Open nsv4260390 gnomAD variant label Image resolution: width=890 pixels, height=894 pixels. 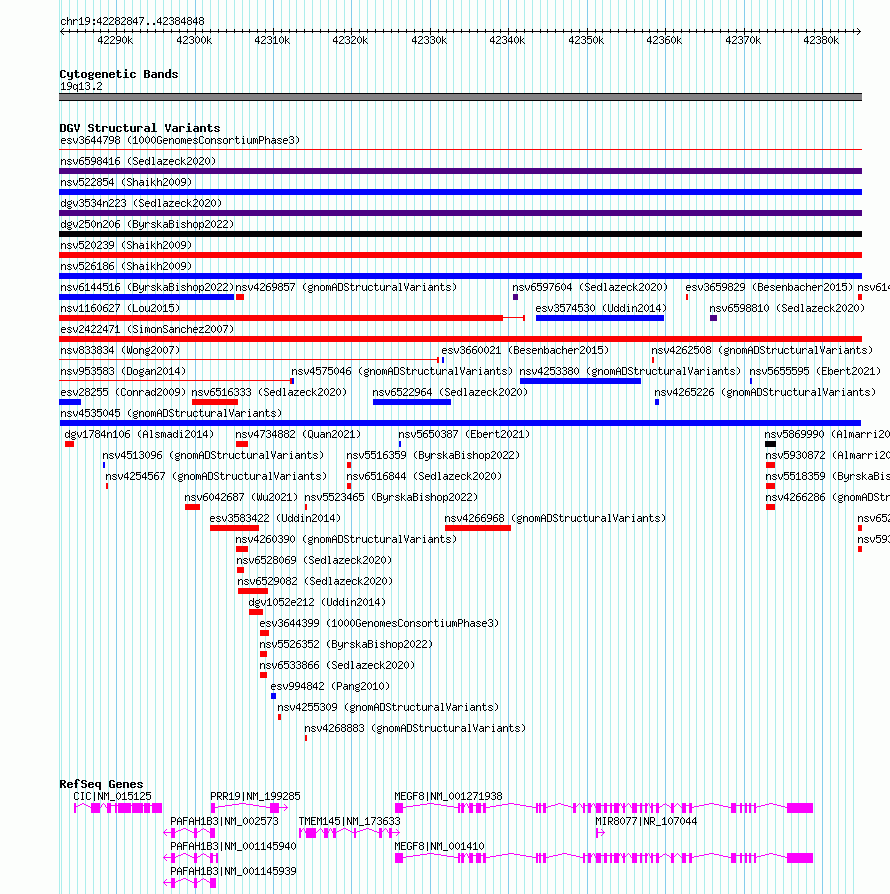click(x=346, y=539)
